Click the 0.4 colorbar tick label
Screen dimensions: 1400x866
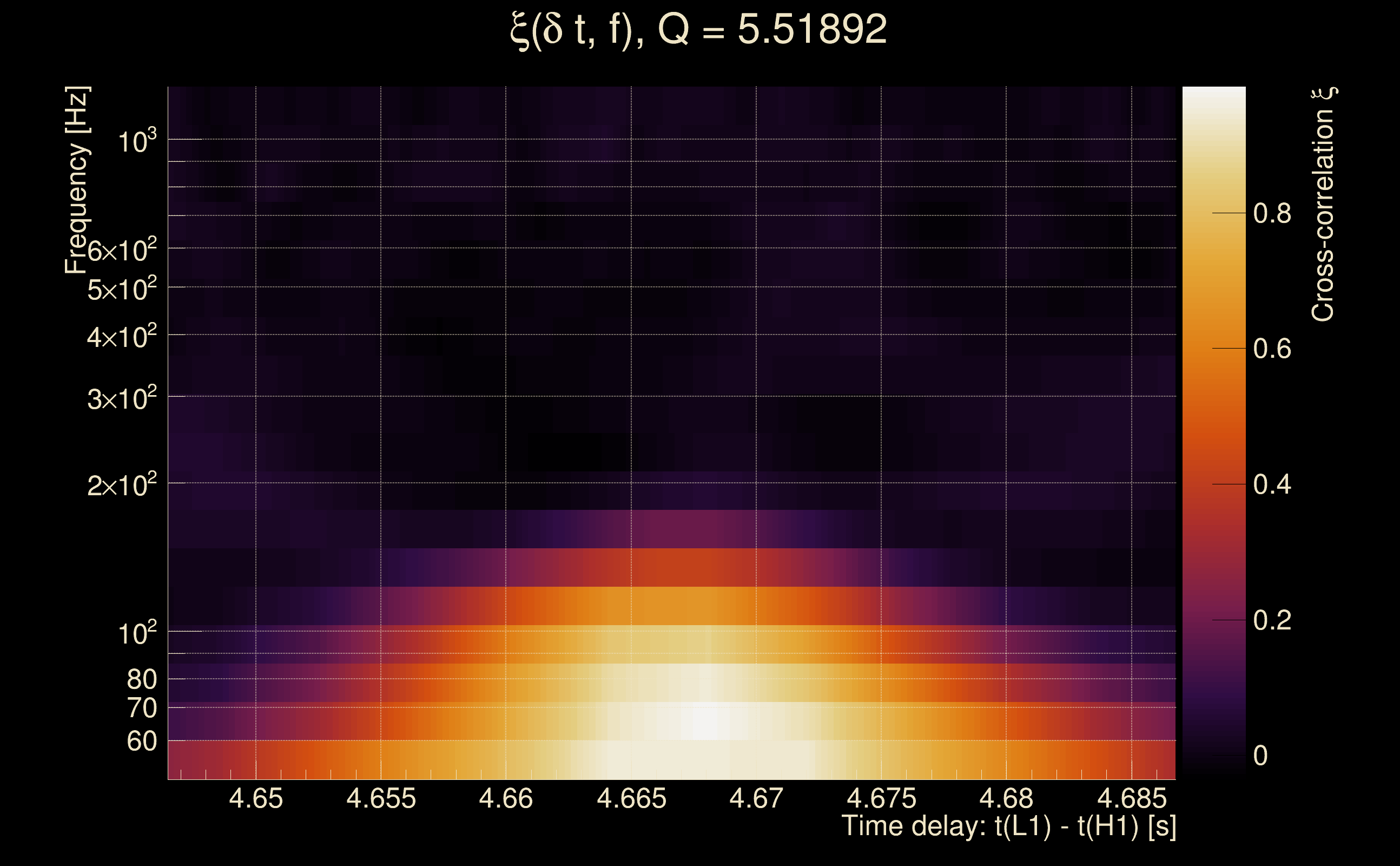tap(1272, 484)
